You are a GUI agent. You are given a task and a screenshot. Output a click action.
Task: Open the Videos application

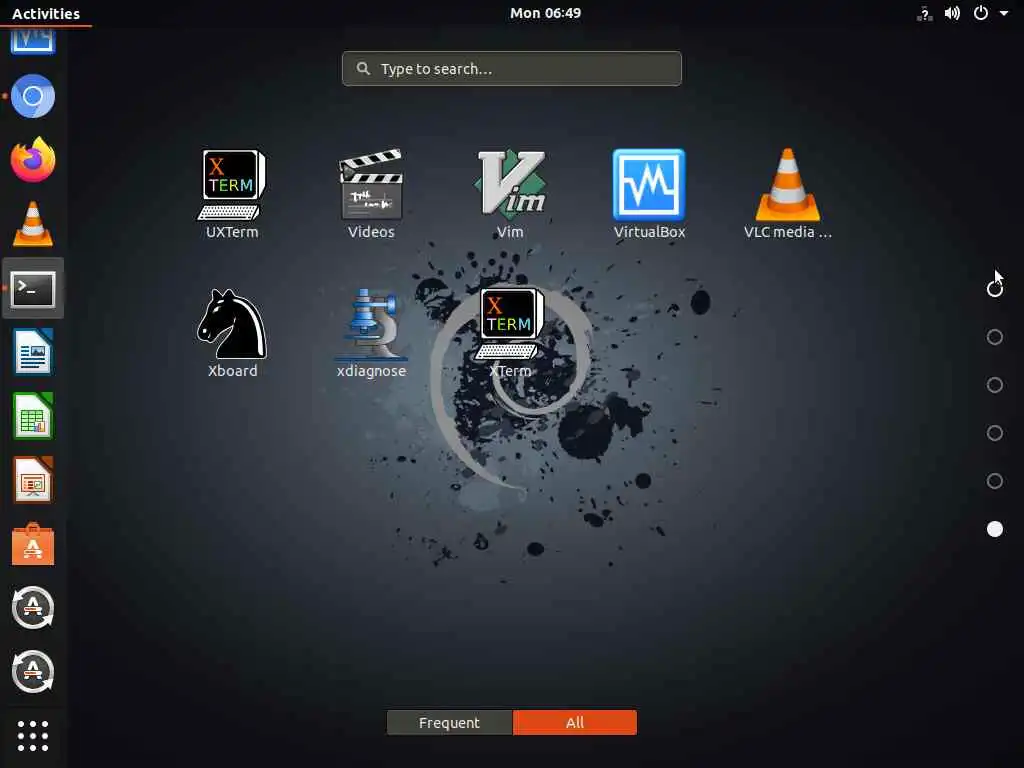(371, 193)
